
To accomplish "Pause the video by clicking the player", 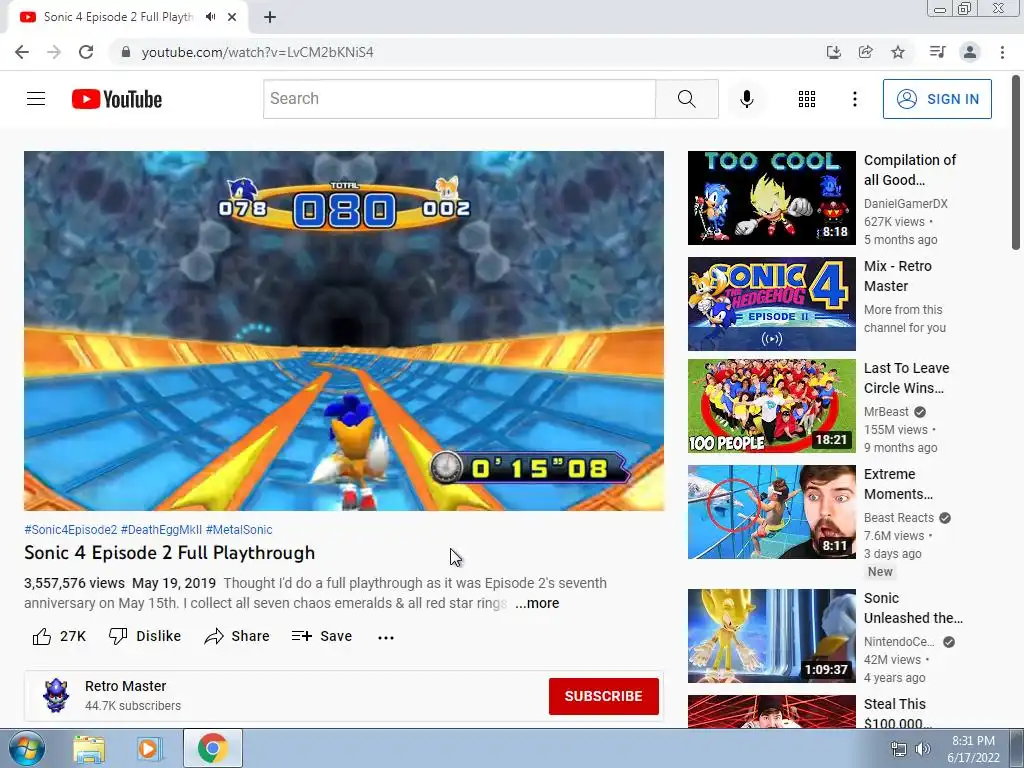I will click(x=344, y=331).
